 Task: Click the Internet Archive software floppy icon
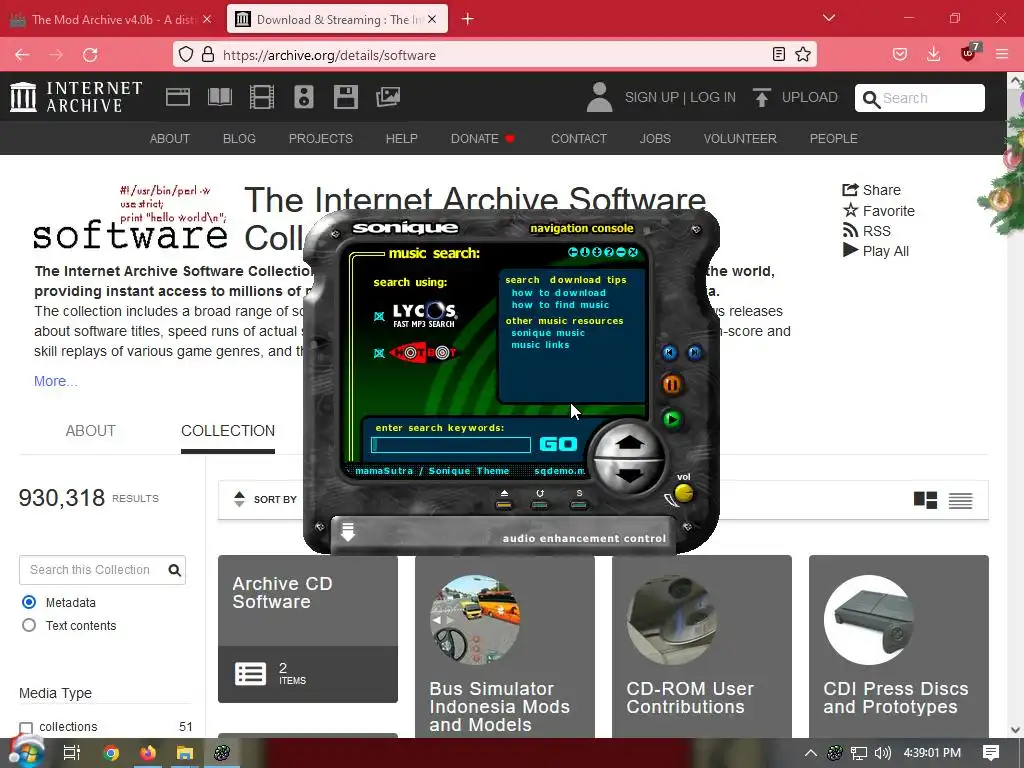[345, 97]
